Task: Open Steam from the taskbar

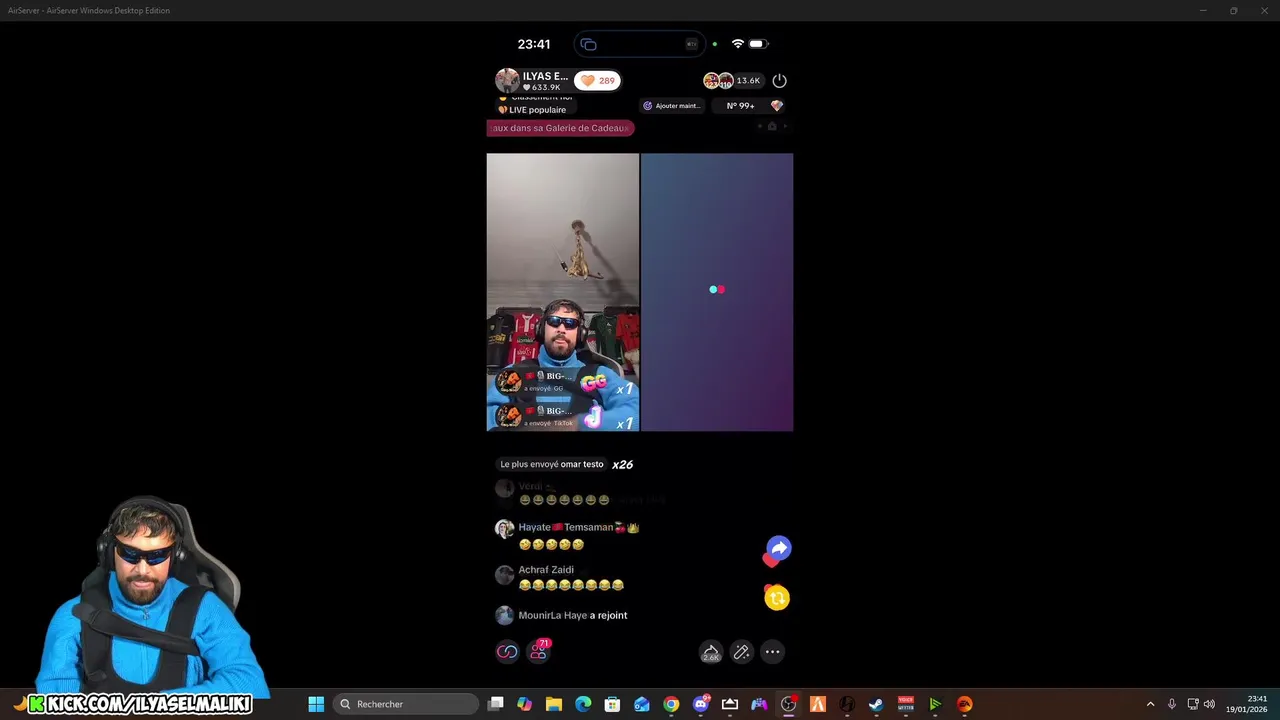Action: (876, 704)
